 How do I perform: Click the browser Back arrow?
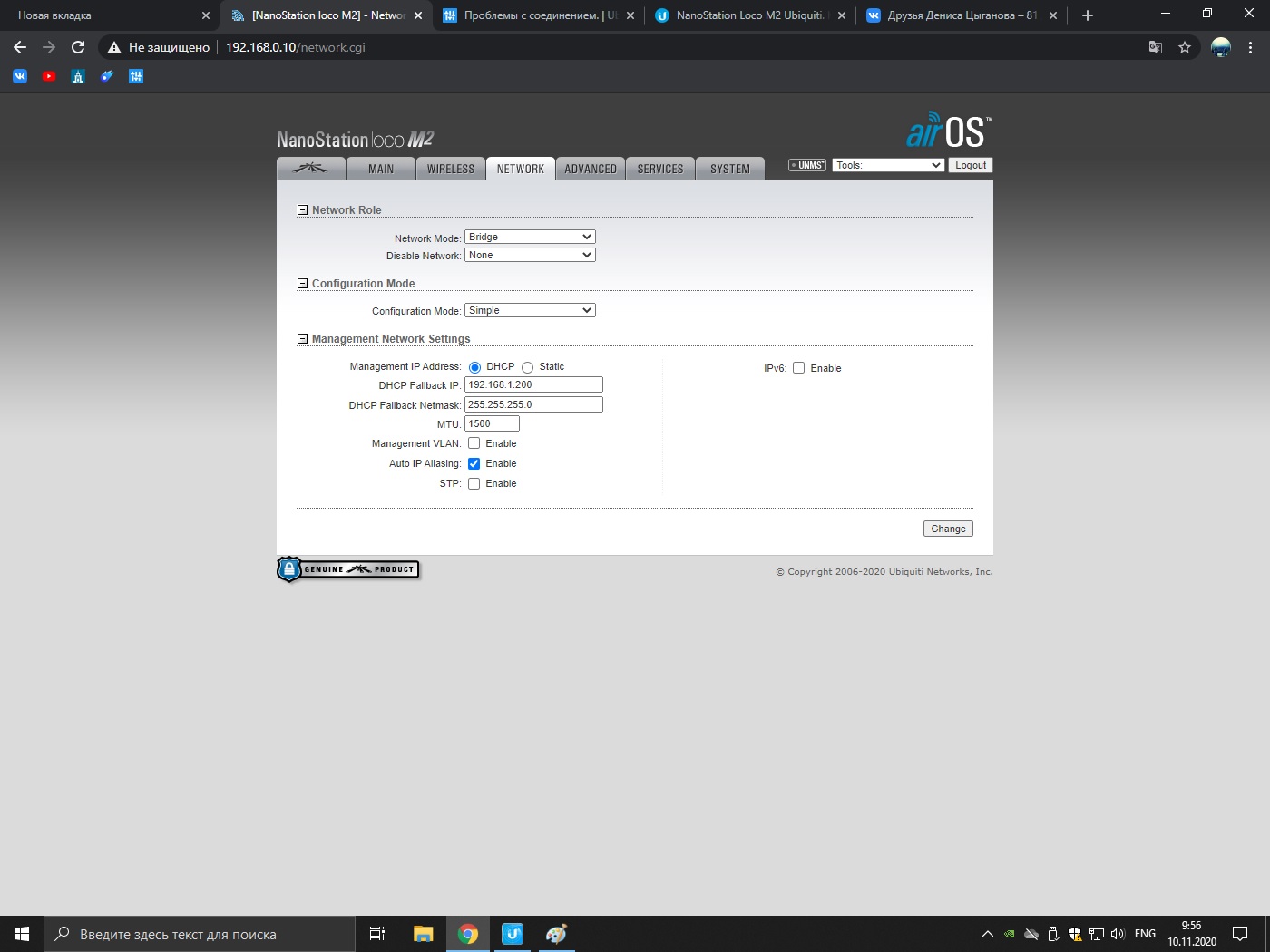20,47
